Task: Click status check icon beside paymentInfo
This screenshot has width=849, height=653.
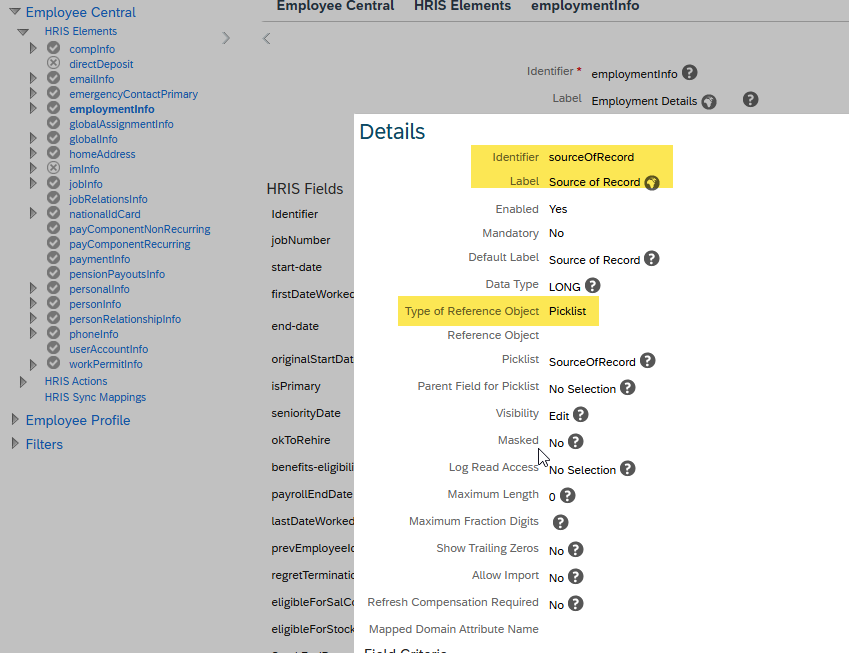Action: [x=53, y=258]
